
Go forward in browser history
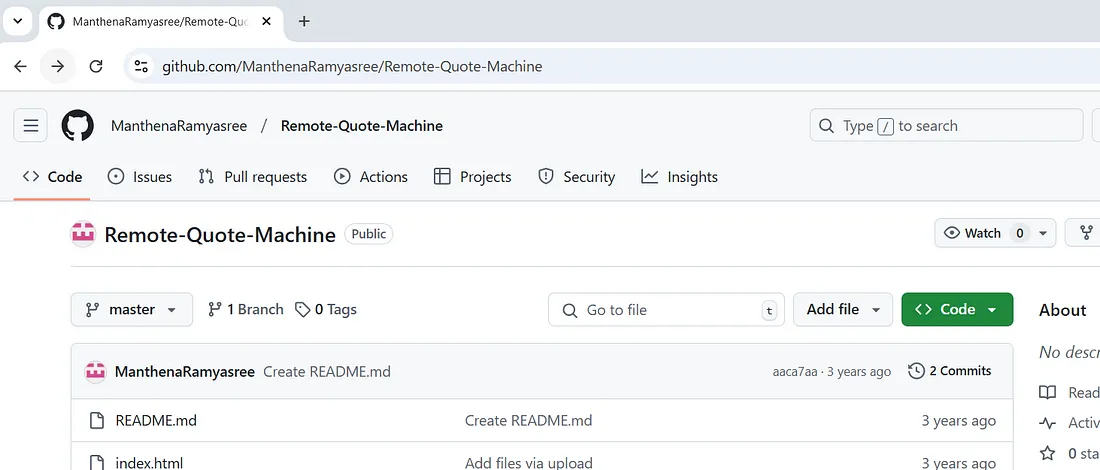[x=58, y=67]
